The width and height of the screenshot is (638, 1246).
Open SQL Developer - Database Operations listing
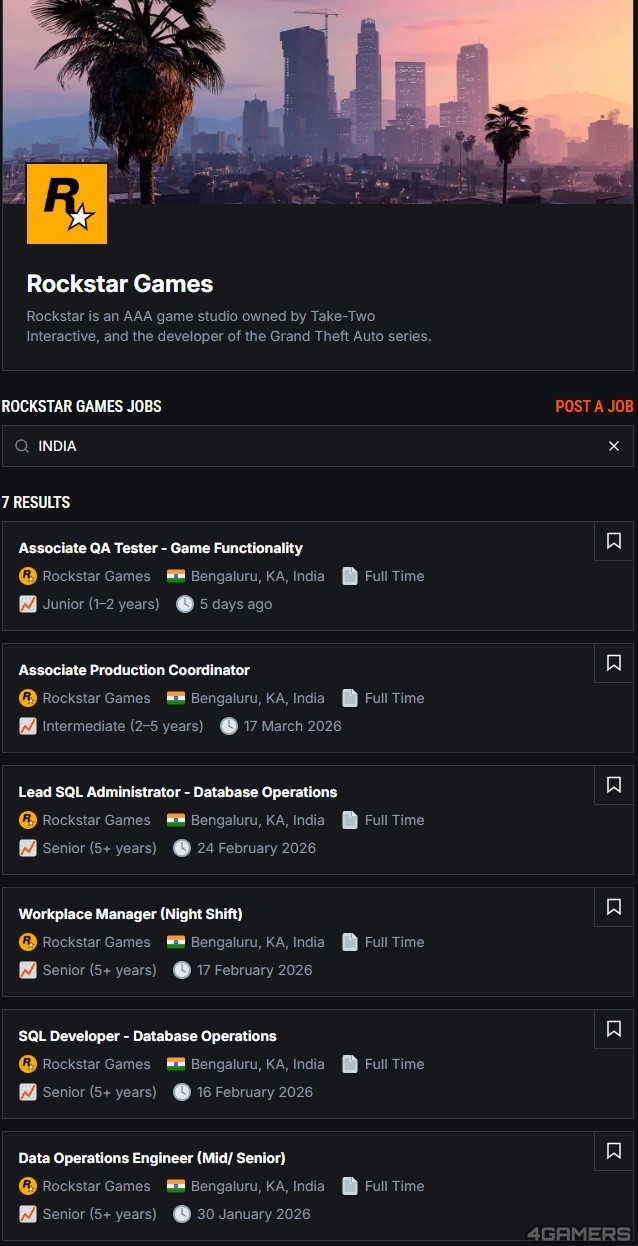147,1036
